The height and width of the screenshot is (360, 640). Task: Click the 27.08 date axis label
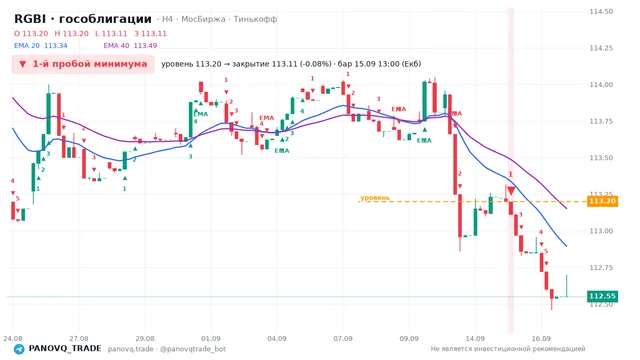point(78,338)
